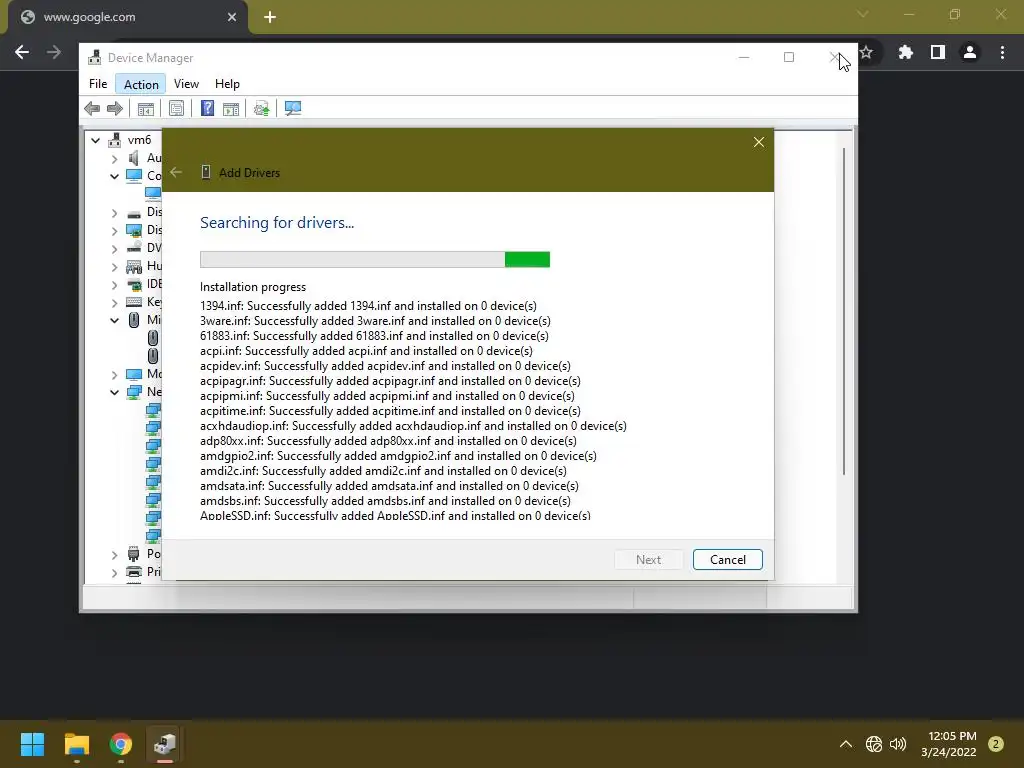Open the Chrome tab search chevron

click(x=863, y=14)
